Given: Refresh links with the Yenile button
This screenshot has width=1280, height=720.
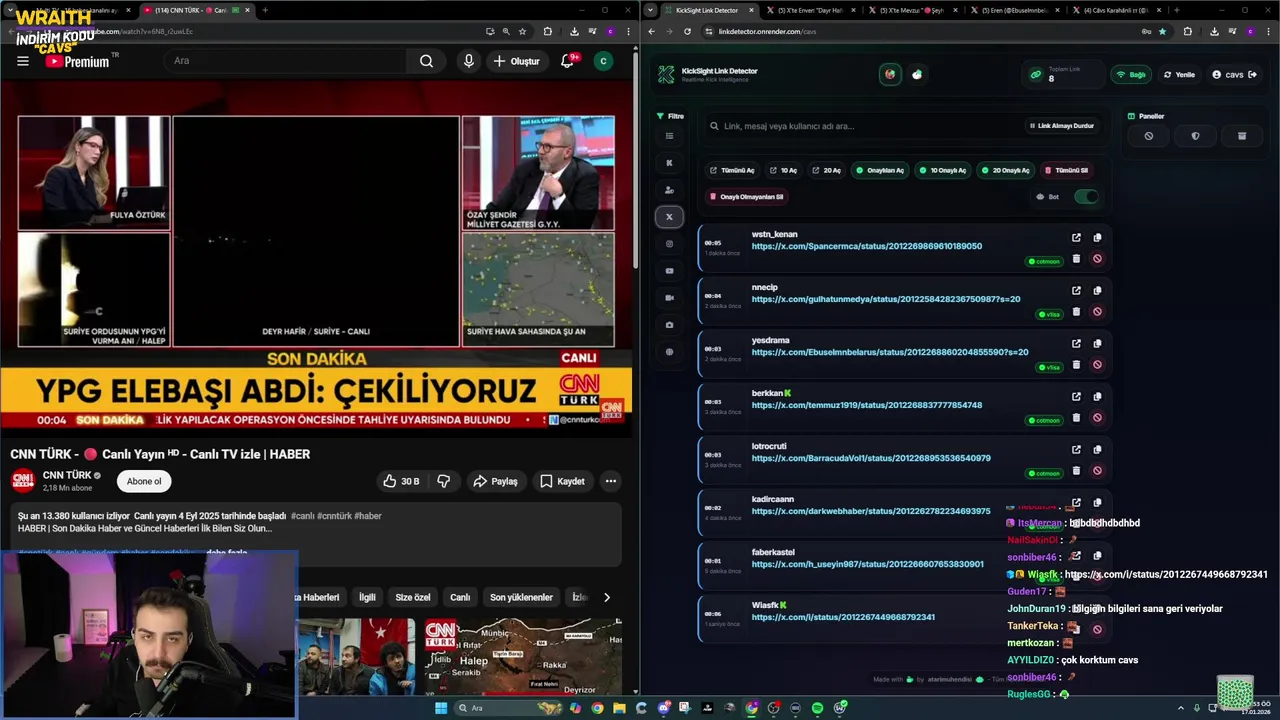Looking at the screenshot, I should [1179, 75].
